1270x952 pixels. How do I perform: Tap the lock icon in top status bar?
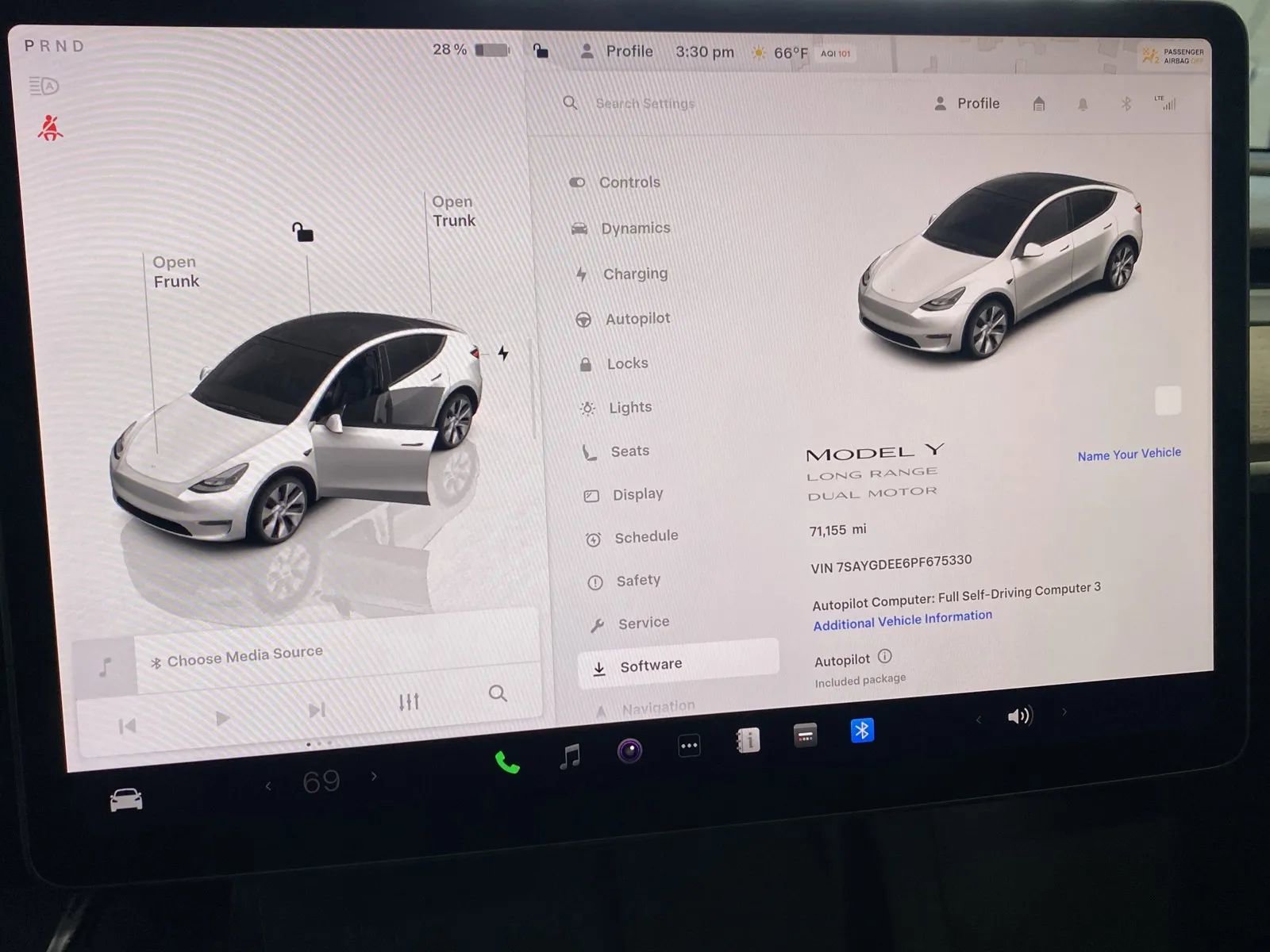click(541, 51)
